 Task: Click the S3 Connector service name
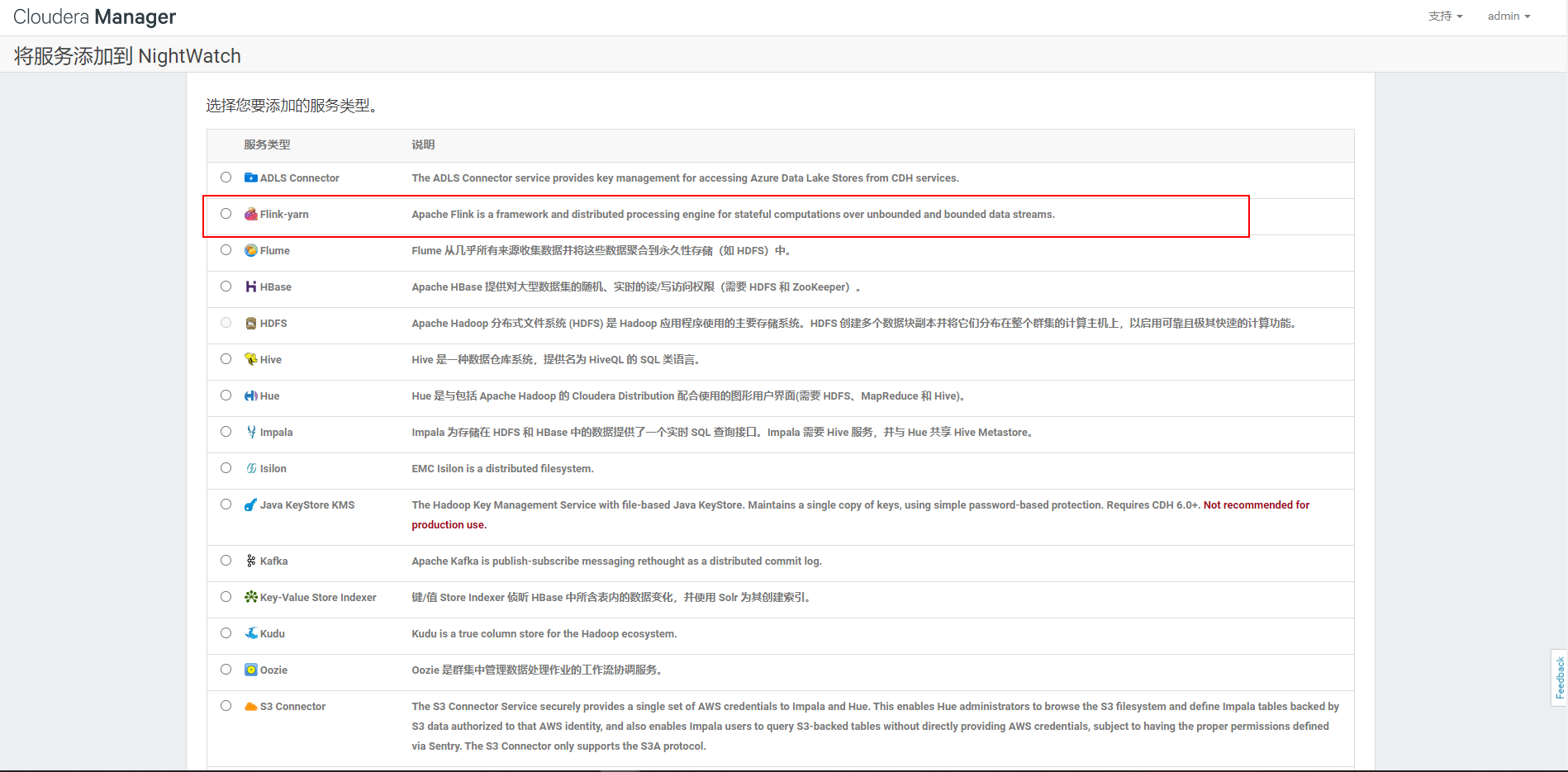point(293,707)
